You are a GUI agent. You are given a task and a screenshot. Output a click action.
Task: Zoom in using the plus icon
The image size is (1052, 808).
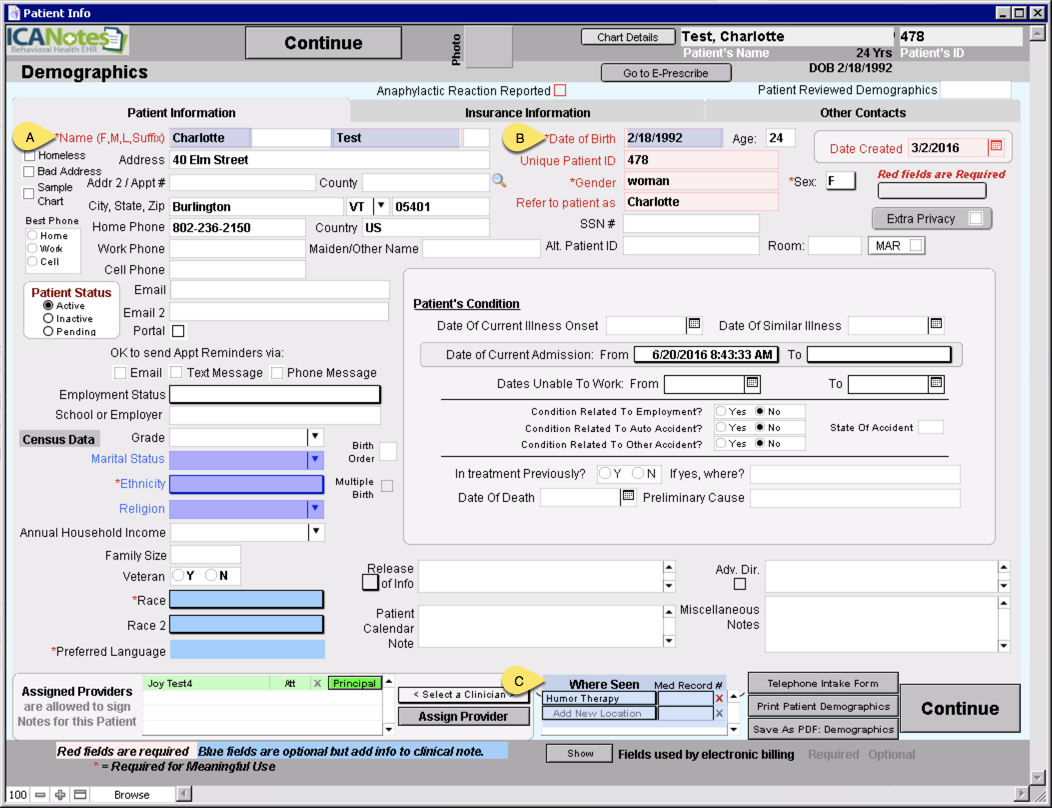point(58,794)
